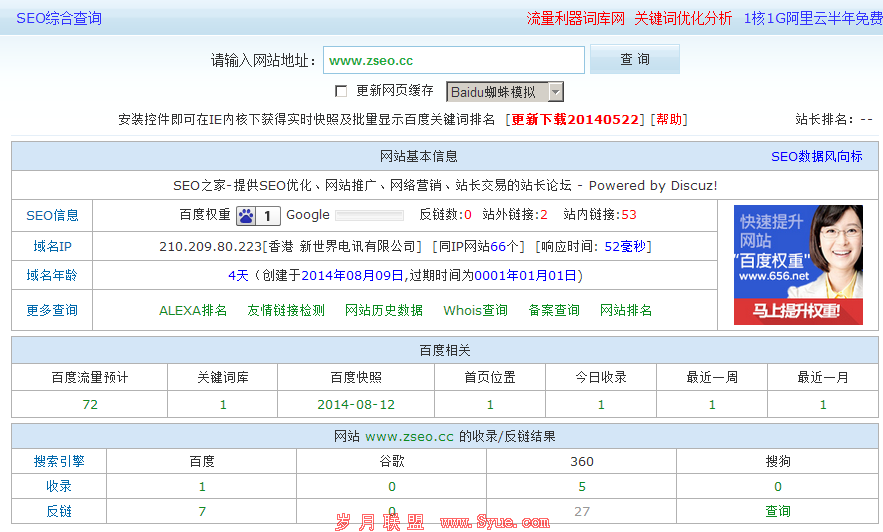Viewport: 883px width, 532px height.
Task: Click the 站内链接 value 53
Action: (x=629, y=214)
